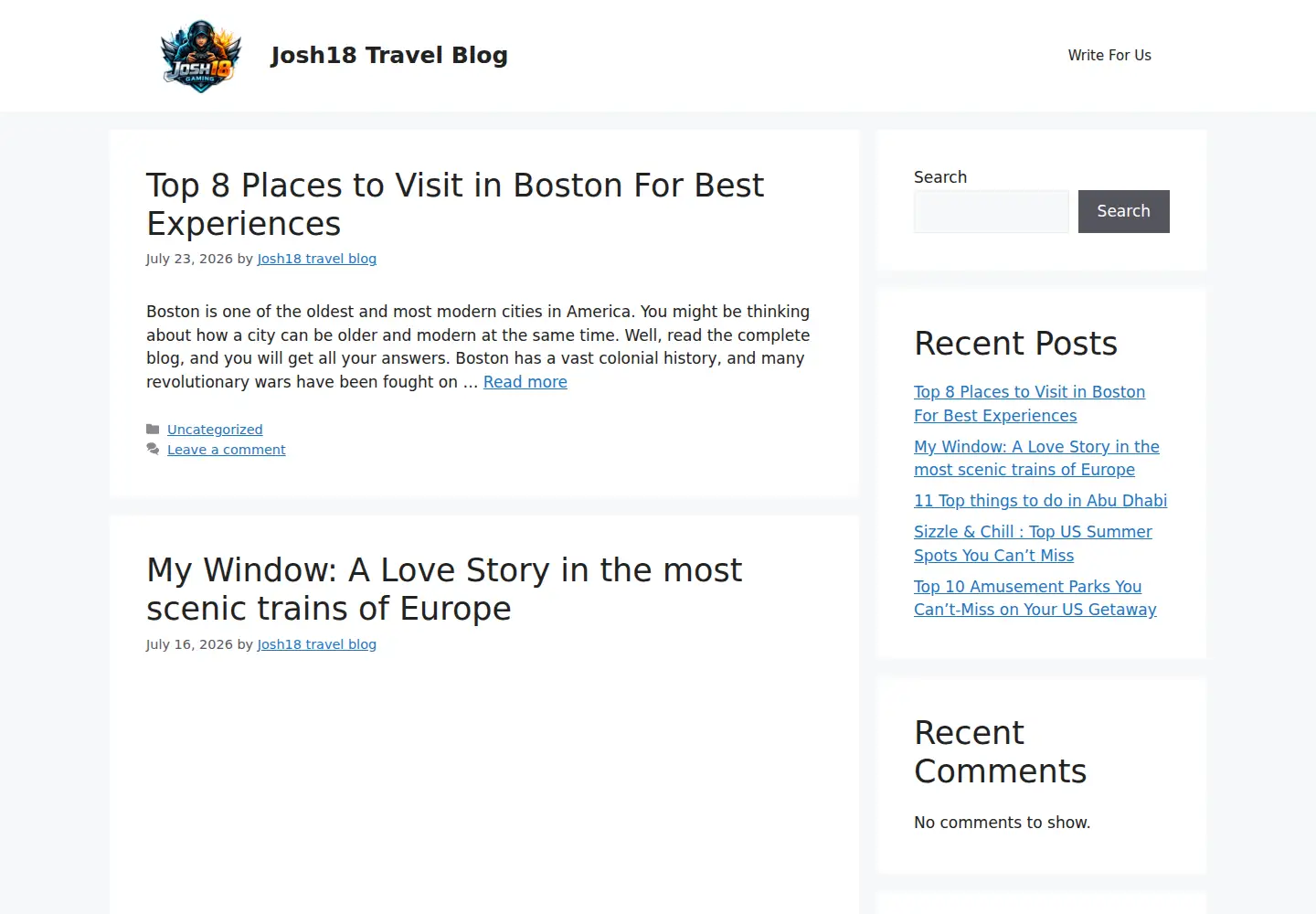Viewport: 1316px width, 914px height.
Task: Click the folder icon beside Uncategorized
Action: click(153, 430)
